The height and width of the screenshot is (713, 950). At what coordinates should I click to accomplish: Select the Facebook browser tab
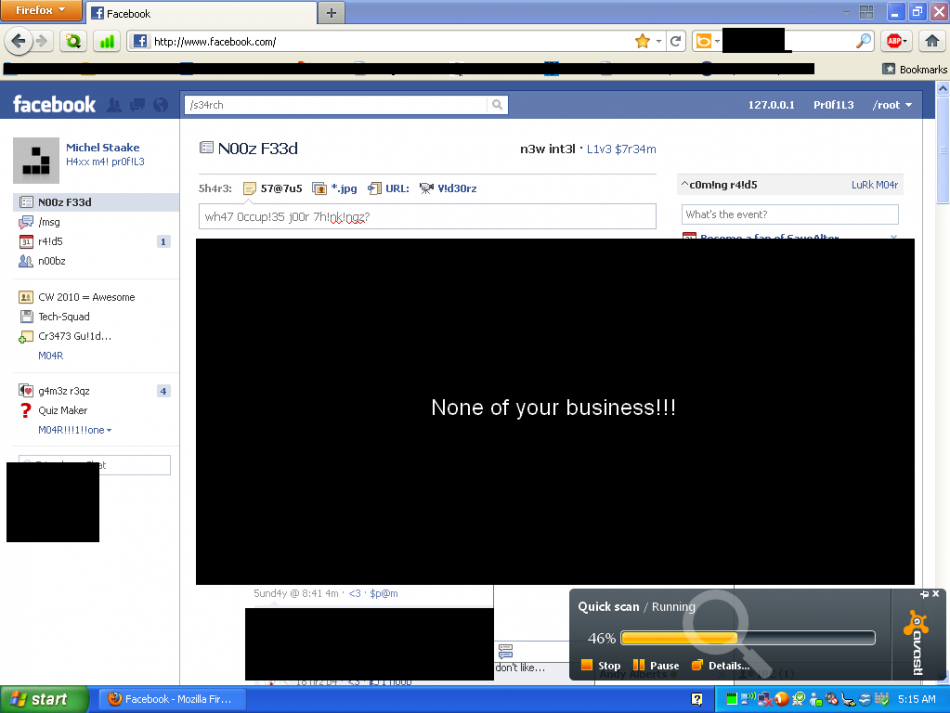(x=201, y=13)
